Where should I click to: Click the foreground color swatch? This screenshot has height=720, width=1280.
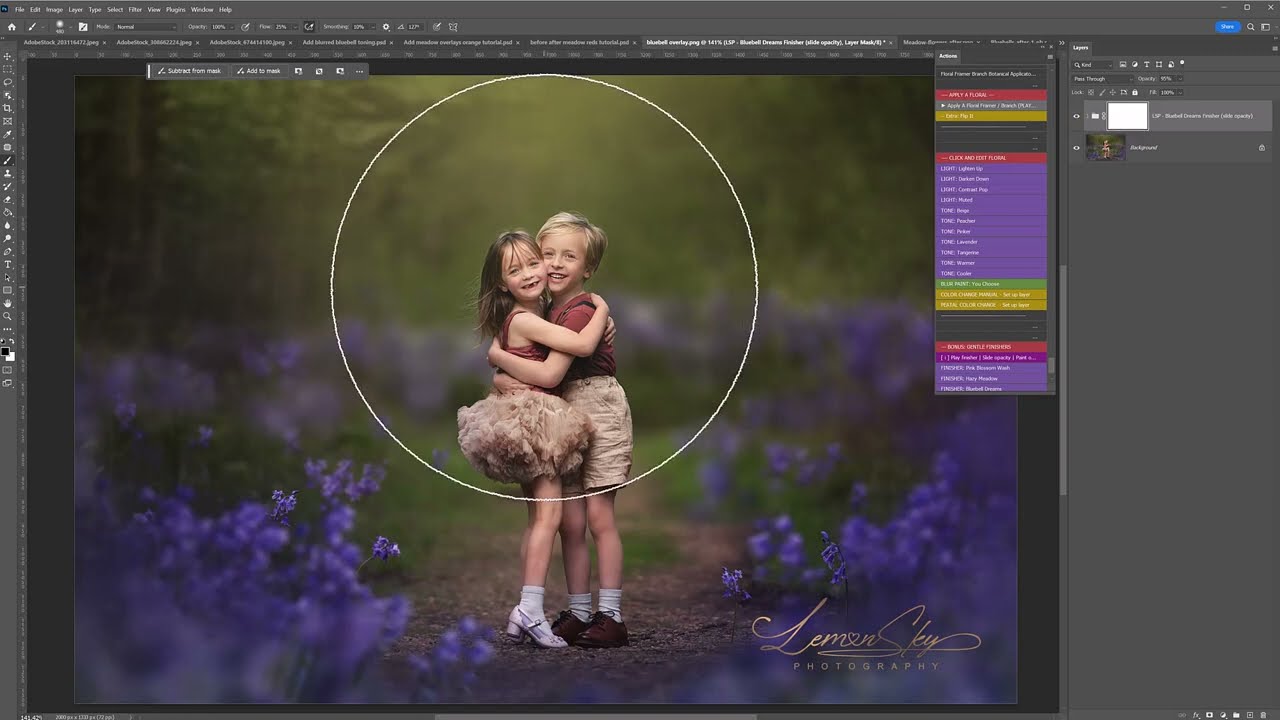pos(6,351)
